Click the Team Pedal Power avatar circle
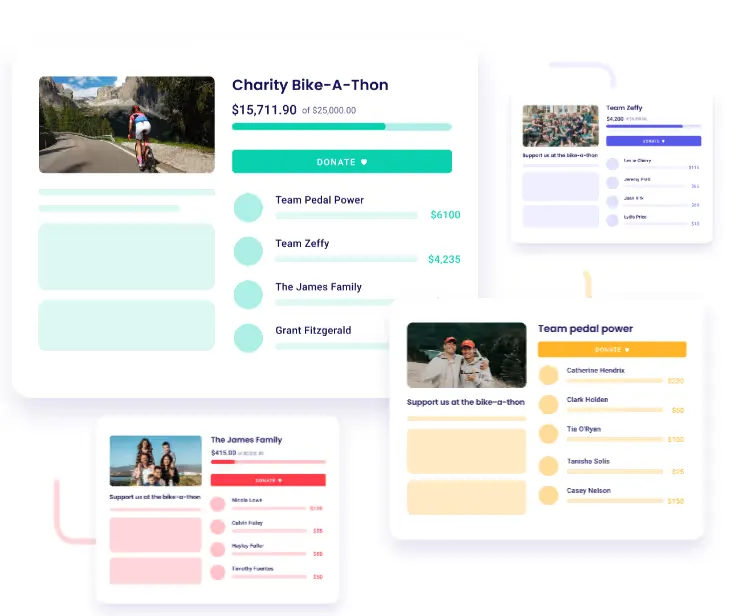Image resolution: width=742 pixels, height=616 pixels. click(248, 207)
